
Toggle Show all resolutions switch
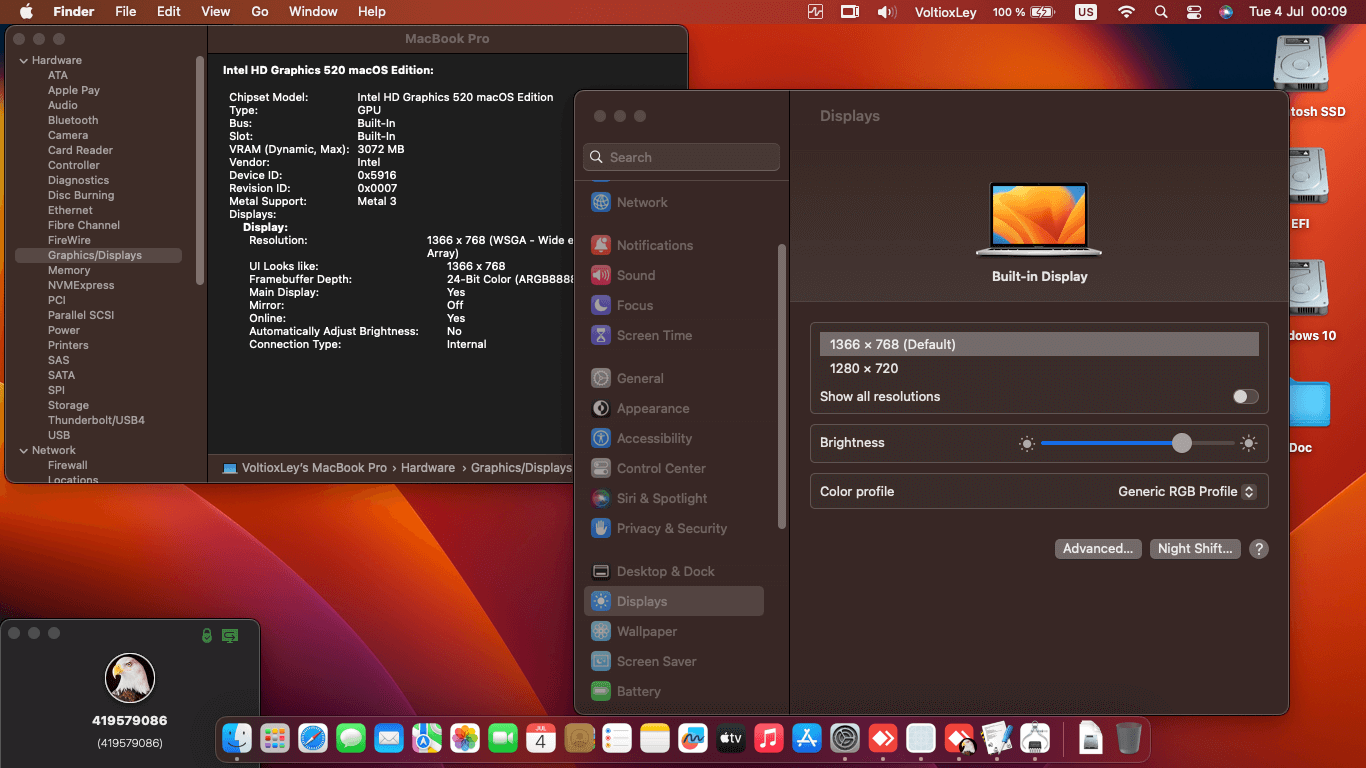(x=1245, y=397)
